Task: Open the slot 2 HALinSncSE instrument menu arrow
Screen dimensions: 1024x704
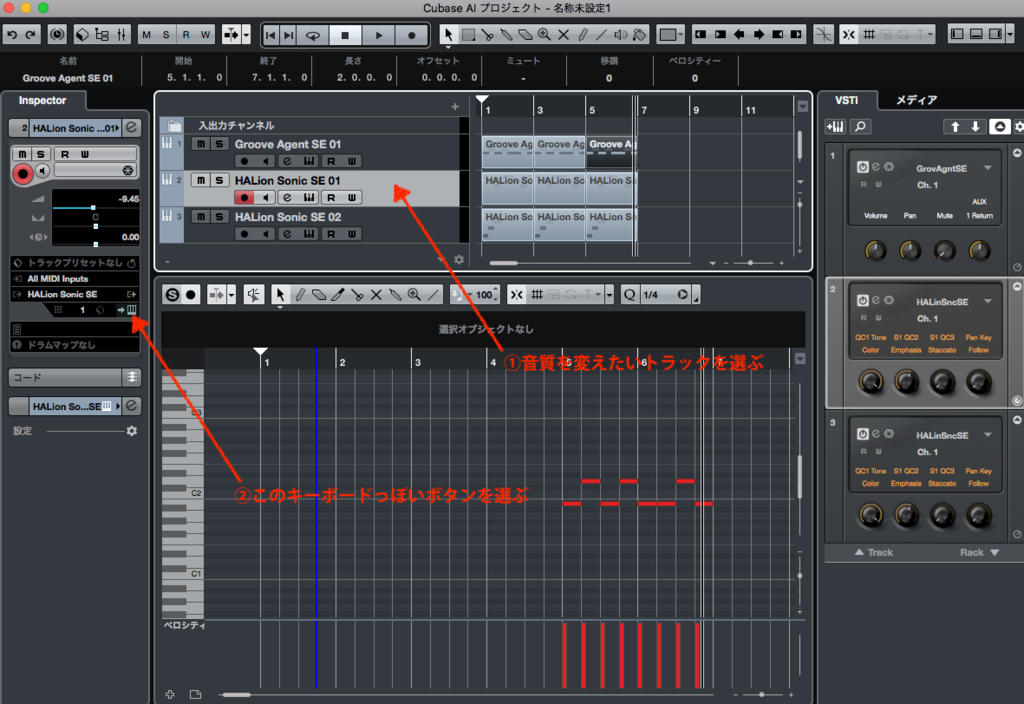Action: click(987, 301)
